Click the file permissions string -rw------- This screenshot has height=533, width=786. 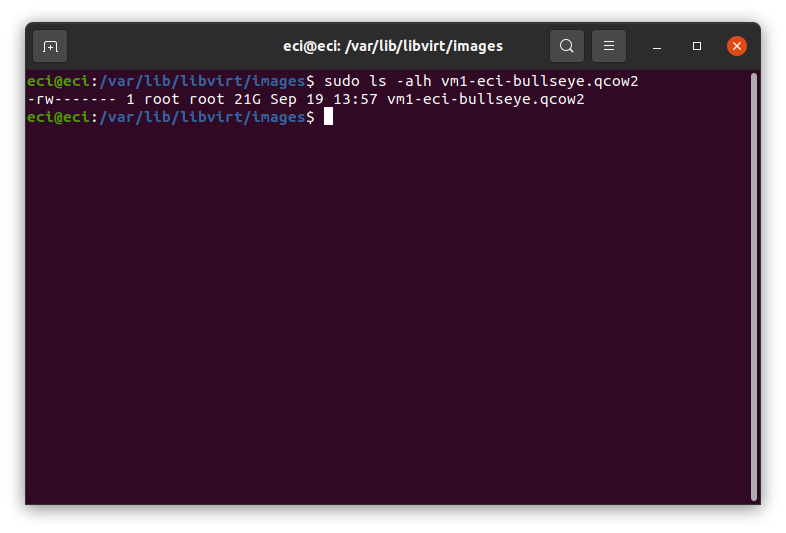point(72,99)
